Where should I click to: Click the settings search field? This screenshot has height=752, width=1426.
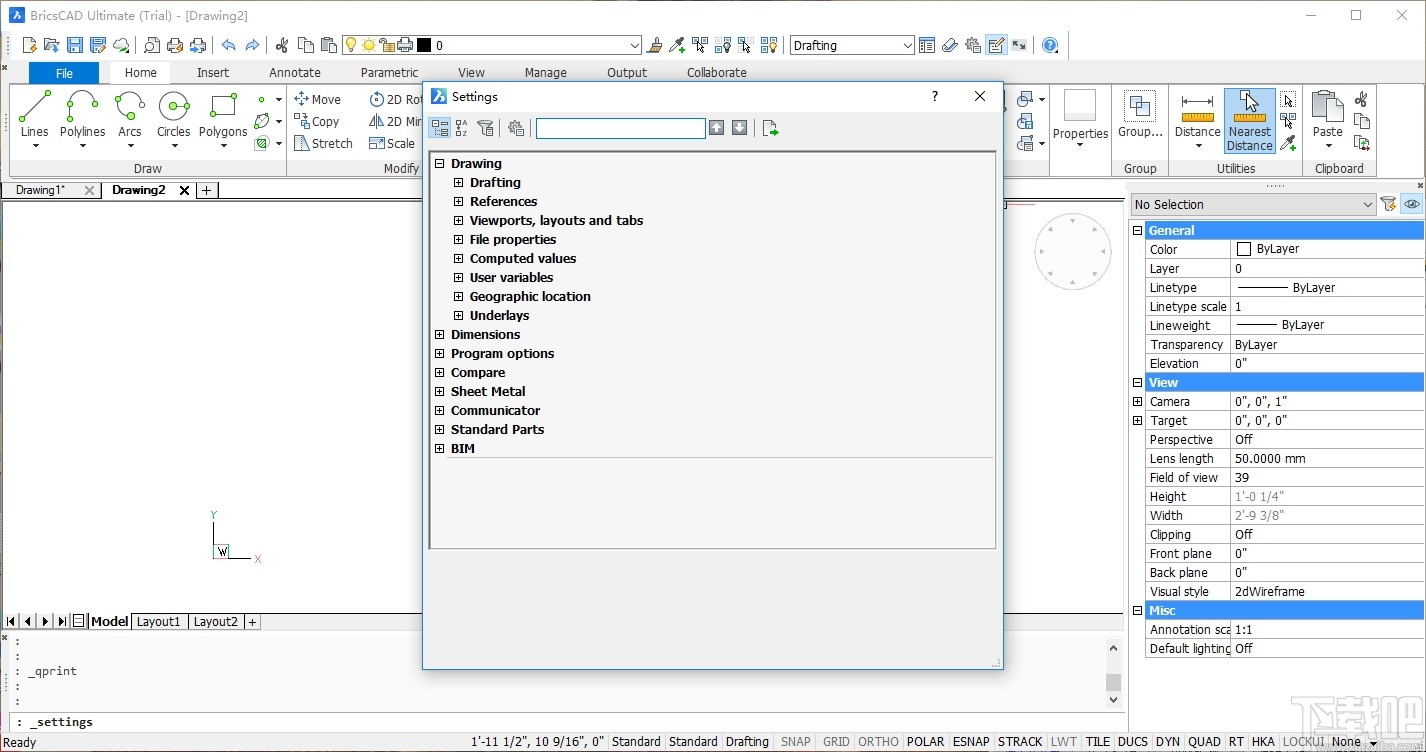coord(620,127)
